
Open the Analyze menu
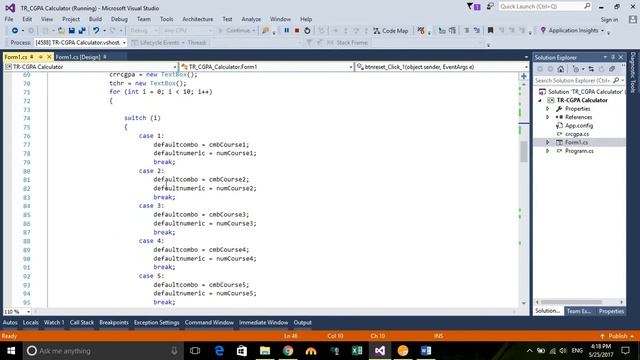251,19
